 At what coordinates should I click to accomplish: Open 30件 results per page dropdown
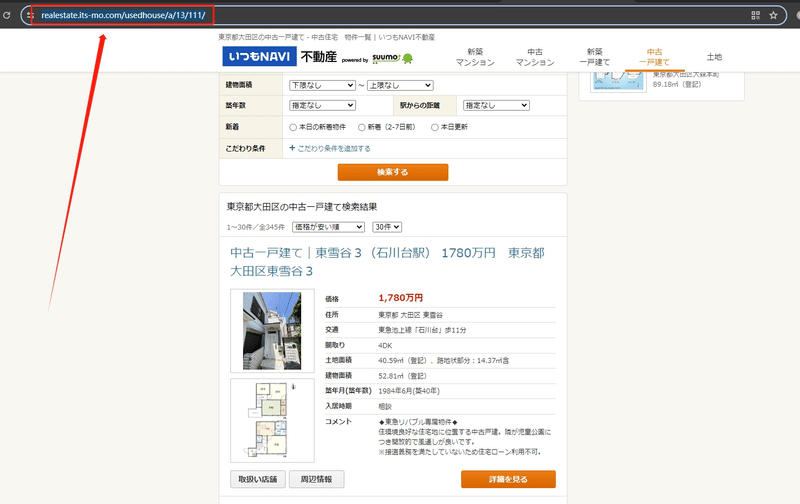click(x=387, y=227)
